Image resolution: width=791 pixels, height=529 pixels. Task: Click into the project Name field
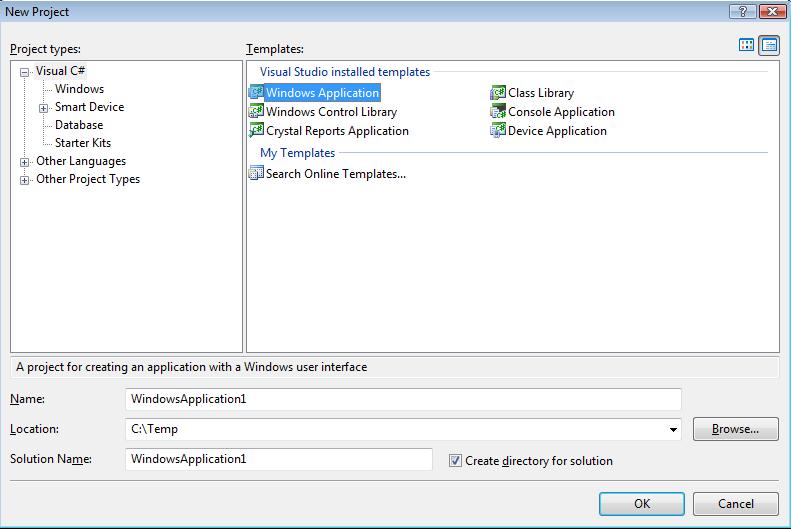point(403,399)
